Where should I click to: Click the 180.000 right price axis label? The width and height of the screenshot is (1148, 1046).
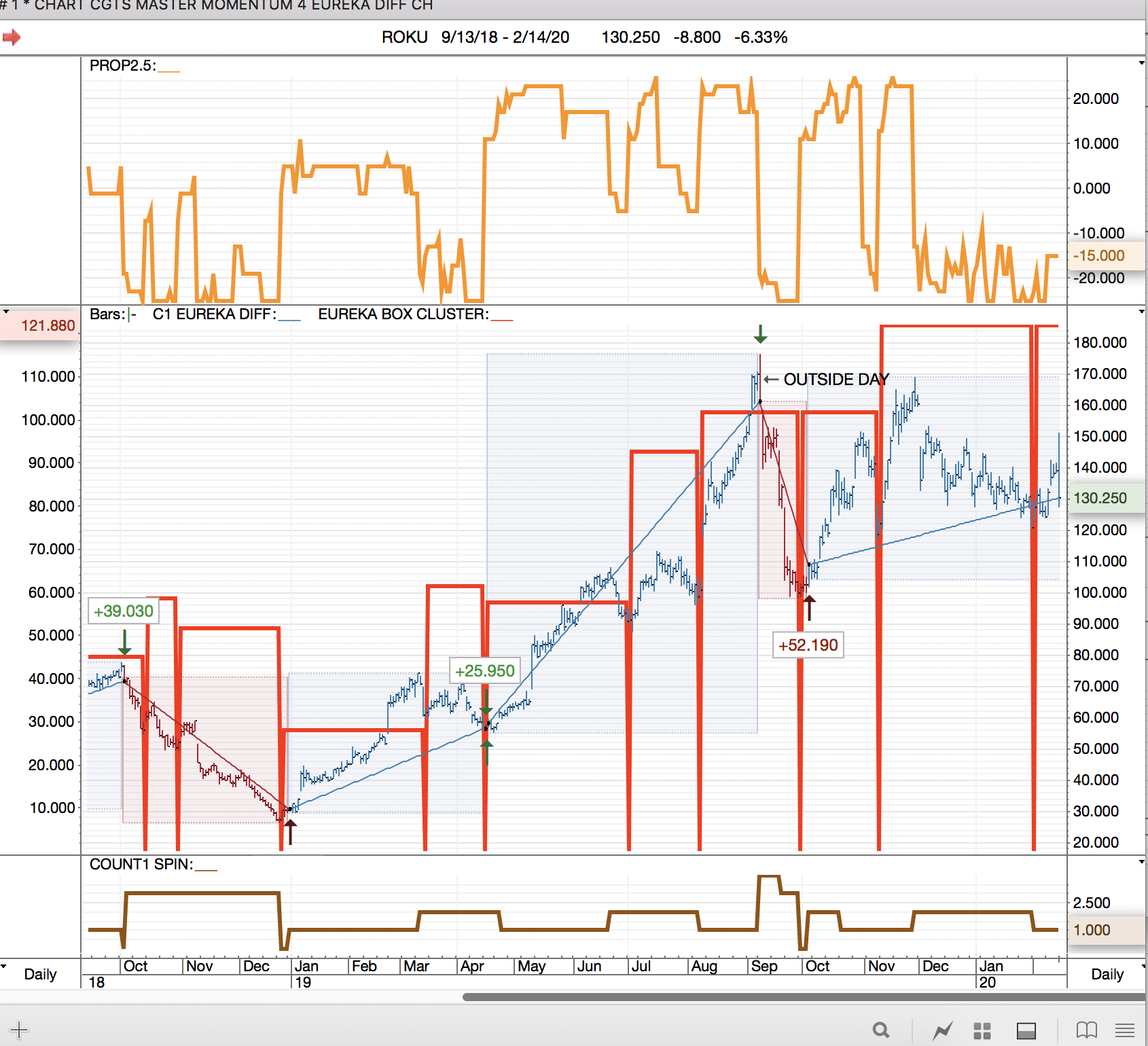pyautogui.click(x=1100, y=342)
